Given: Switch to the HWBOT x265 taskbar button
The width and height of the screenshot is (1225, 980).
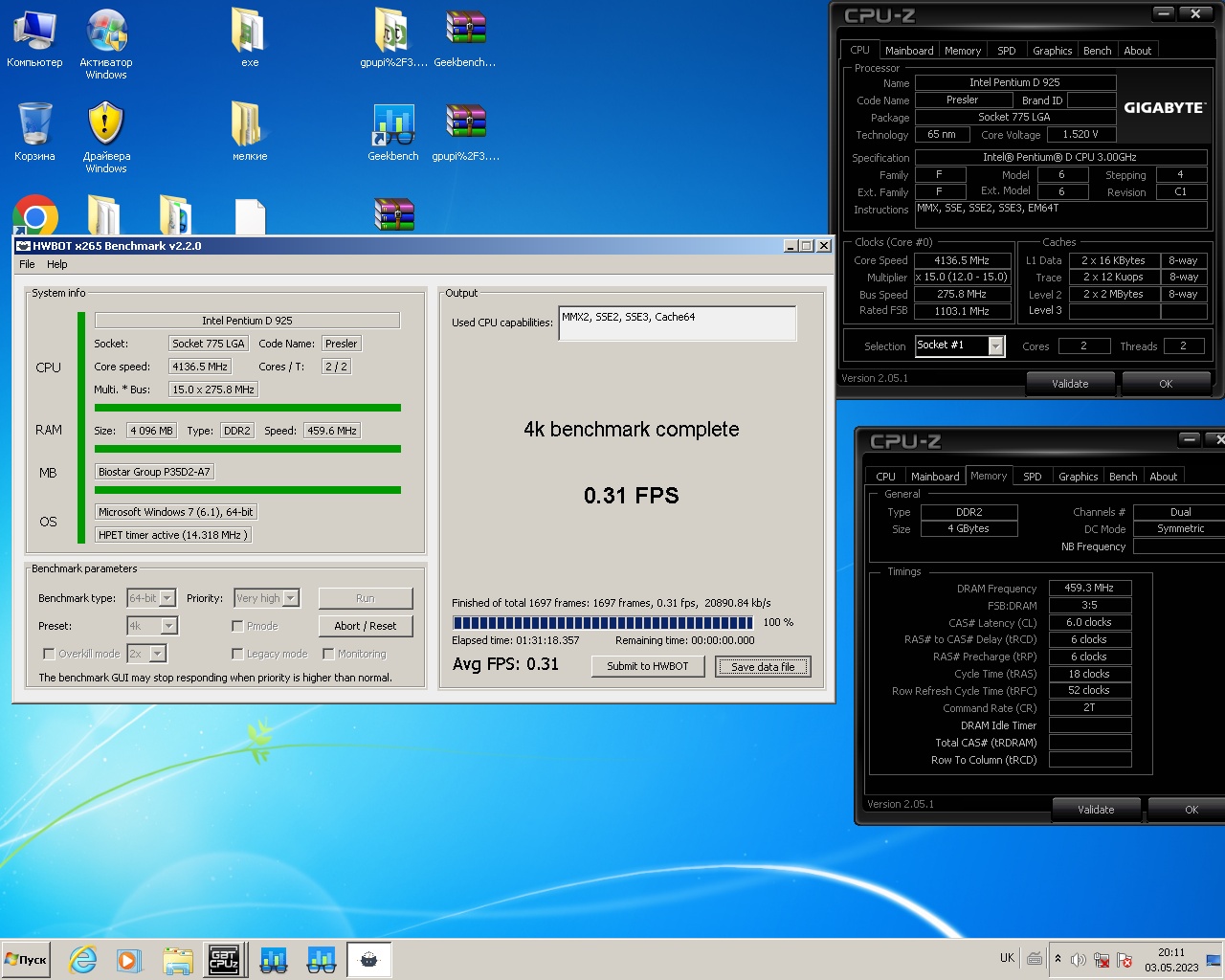Looking at the screenshot, I should 368,959.
